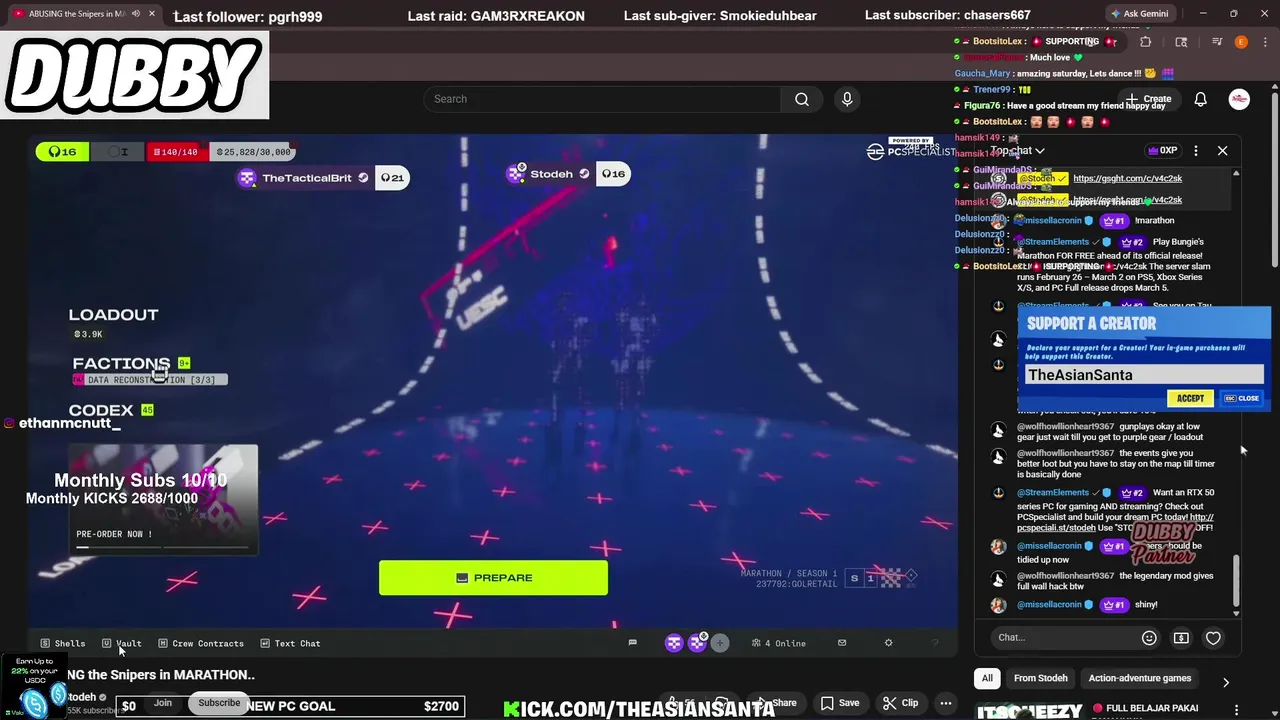Open Chrome profile avatar E
The height and width of the screenshot is (720, 1280).
point(1241,42)
